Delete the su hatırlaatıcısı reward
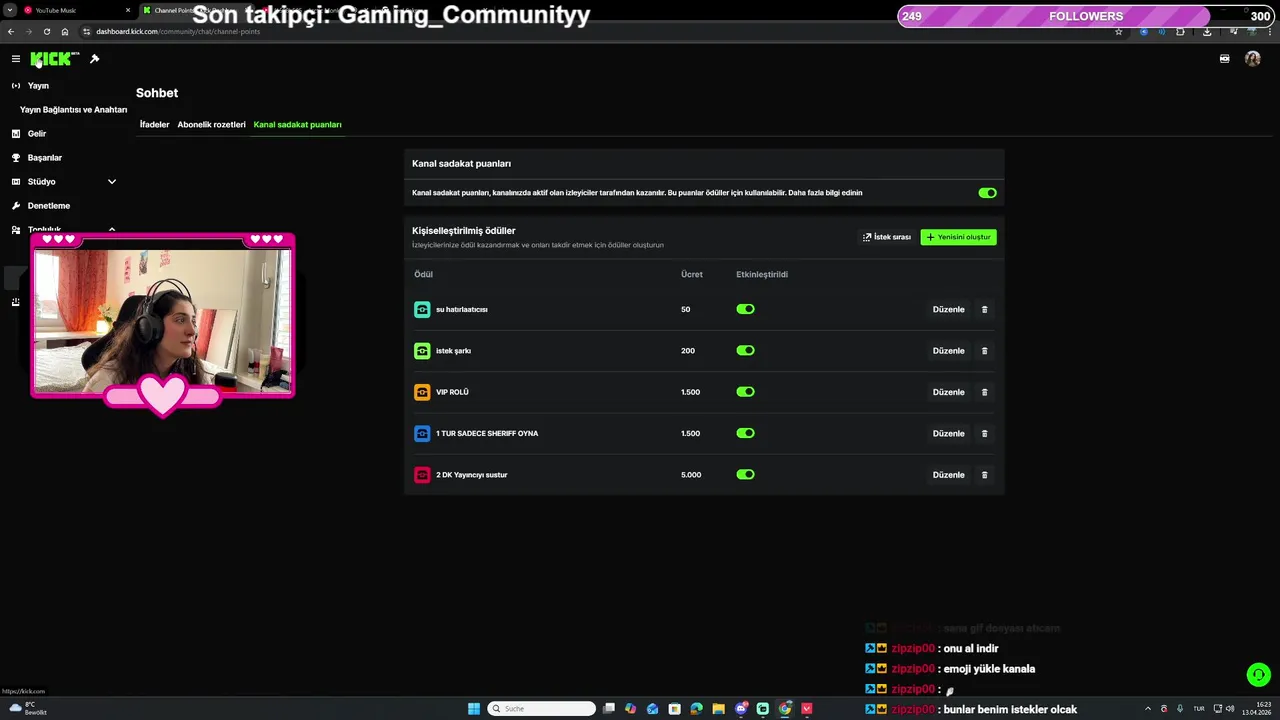 pos(984,310)
